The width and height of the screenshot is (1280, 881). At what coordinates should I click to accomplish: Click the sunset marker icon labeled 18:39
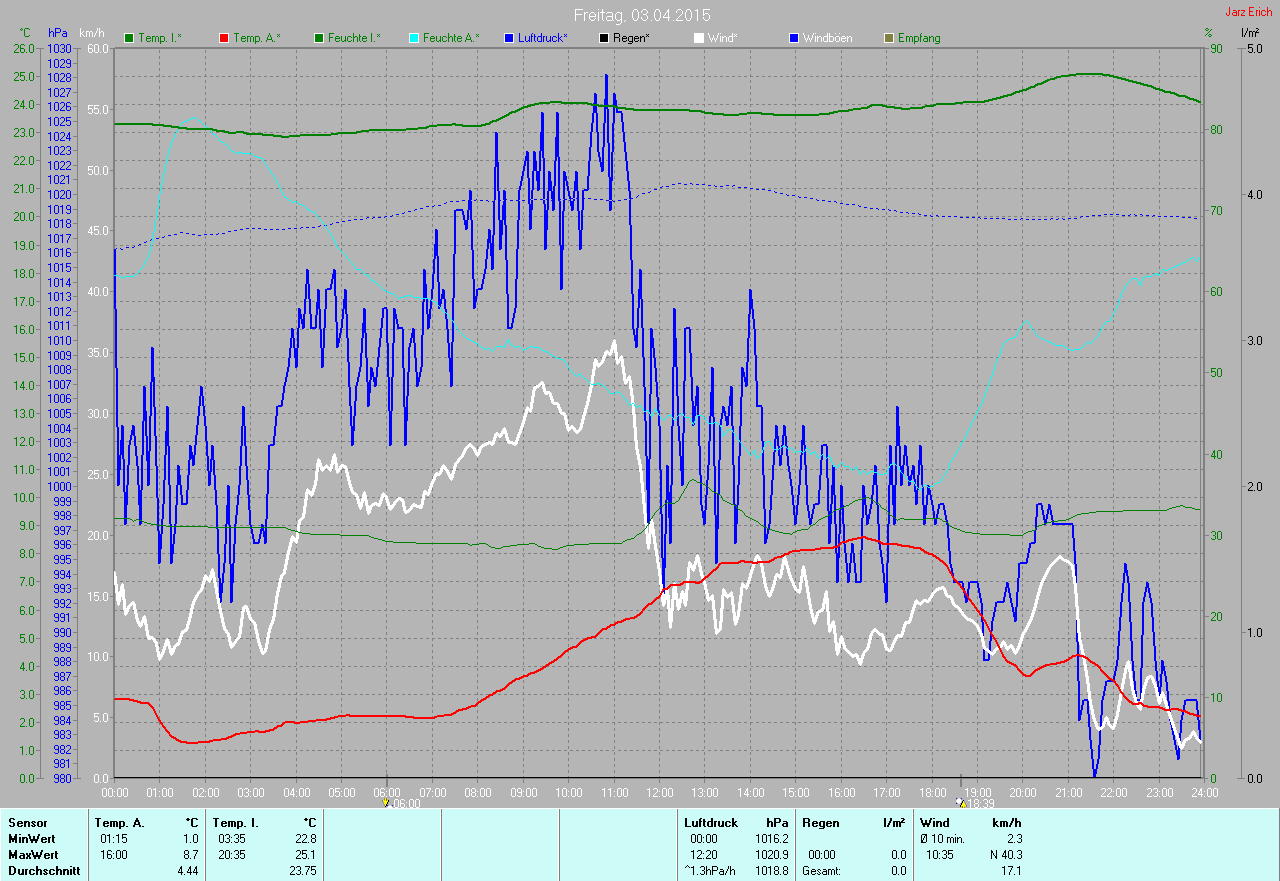coord(961,802)
